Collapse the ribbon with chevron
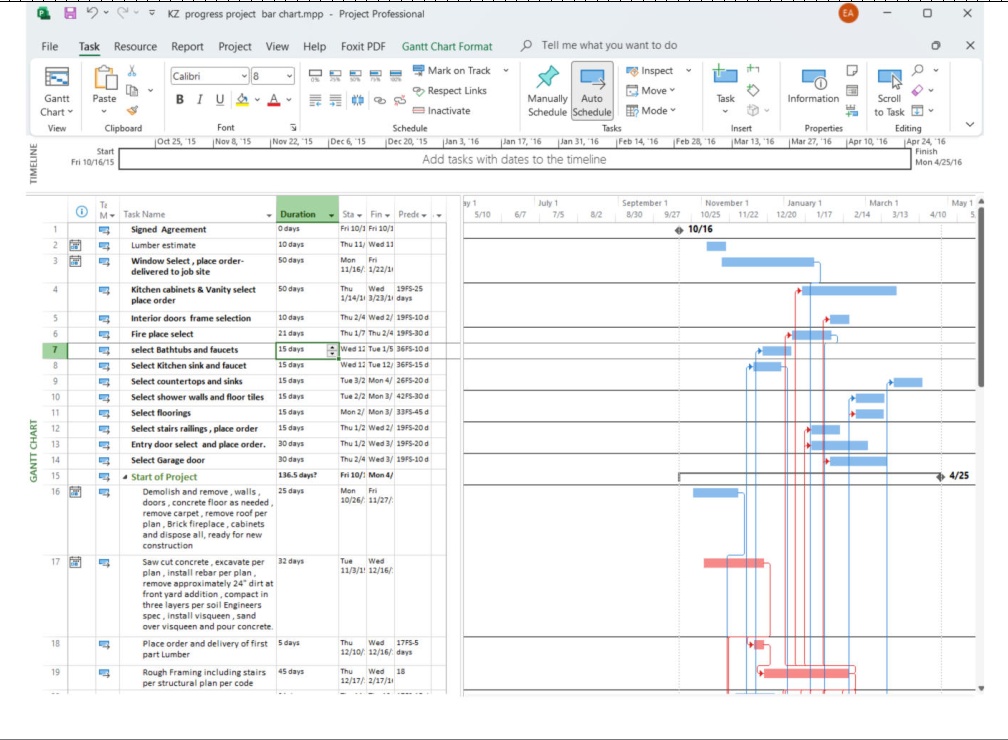The width and height of the screenshot is (1008, 740). tap(970, 124)
